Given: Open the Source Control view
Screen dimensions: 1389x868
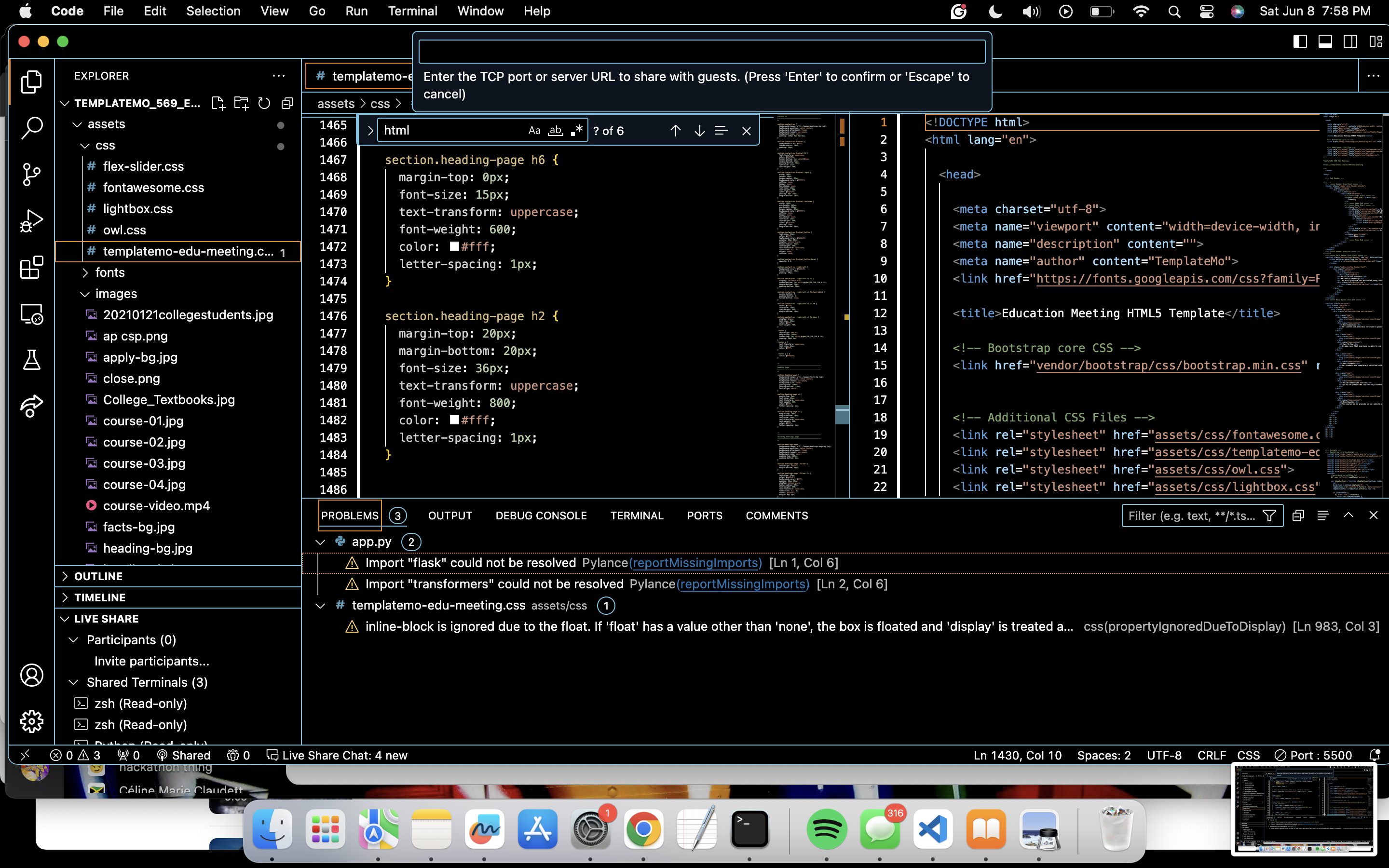Looking at the screenshot, I should (31, 175).
